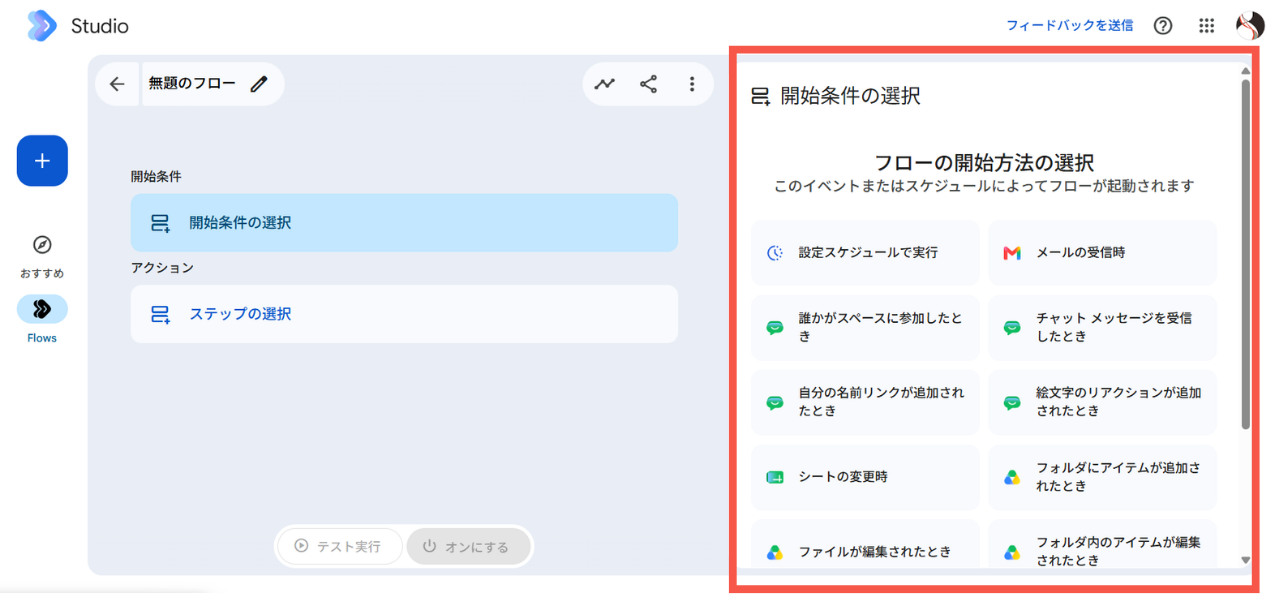The image size is (1280, 594).
Task: Open the account profile avatar
Action: coord(1251,26)
